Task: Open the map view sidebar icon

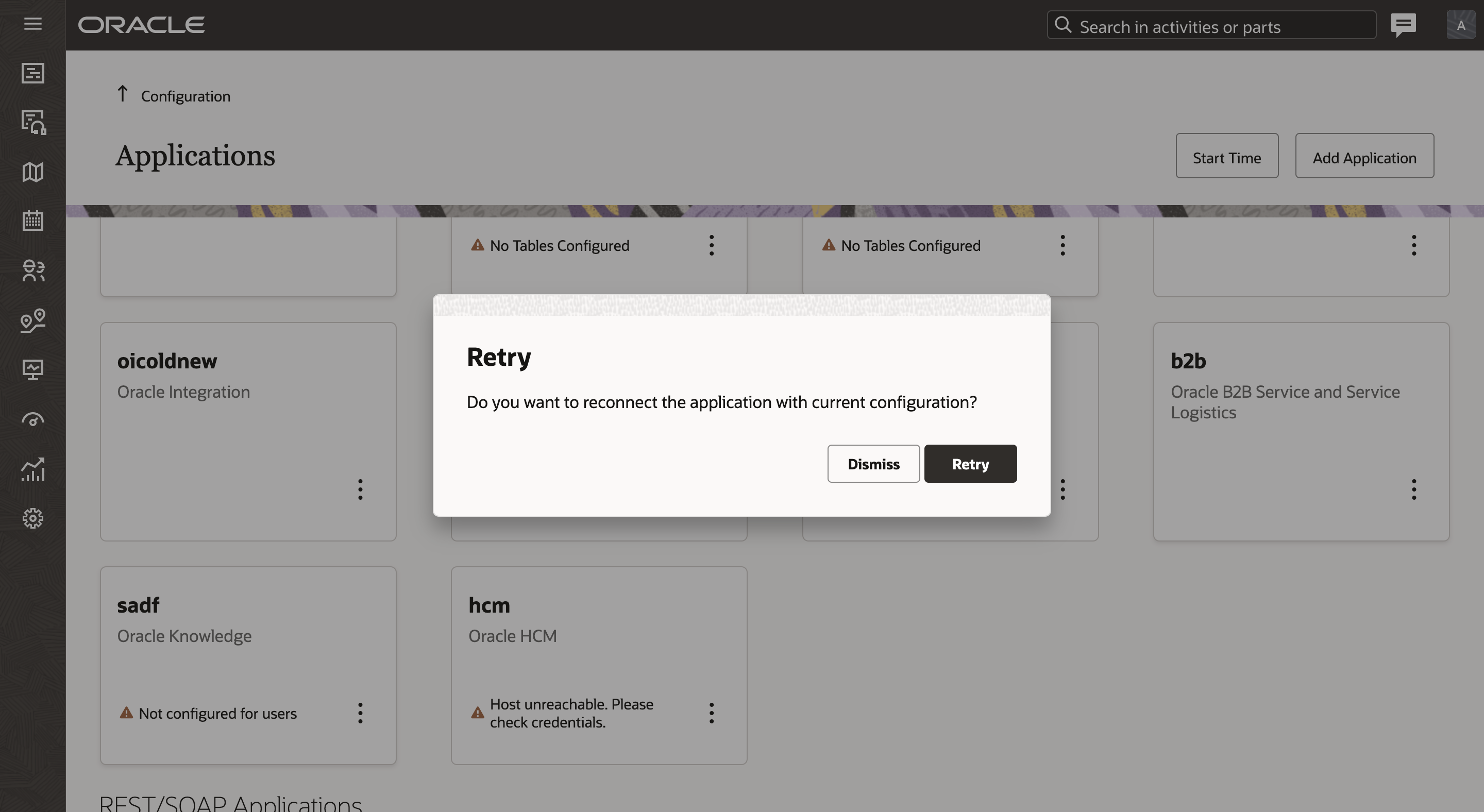Action: tap(33, 172)
